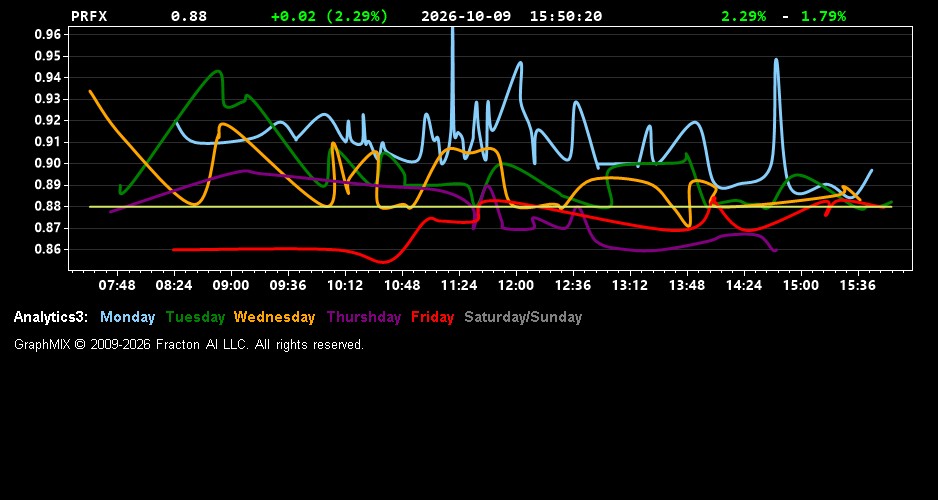Viewport: 938px width, 500px height.
Task: Click the 11:24 time axis label
Action: pyautogui.click(x=459, y=285)
